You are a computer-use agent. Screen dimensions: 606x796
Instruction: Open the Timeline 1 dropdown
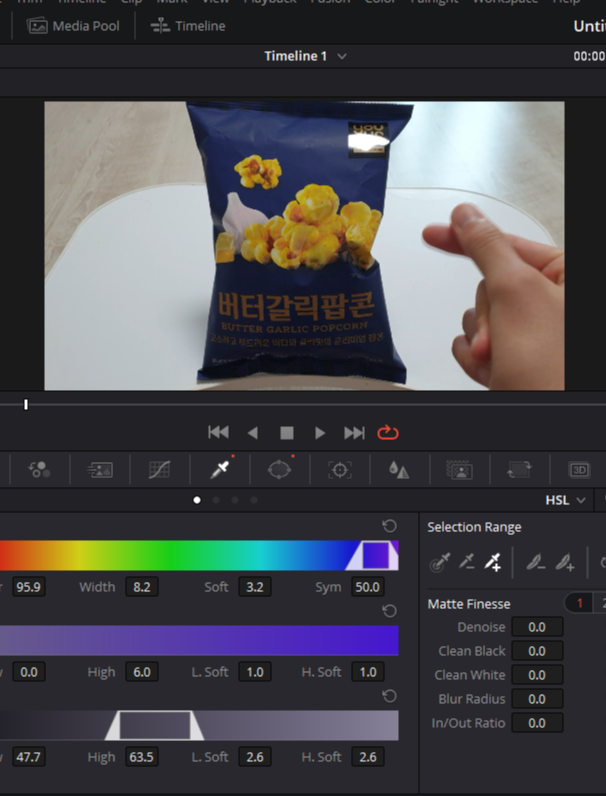[x=306, y=56]
